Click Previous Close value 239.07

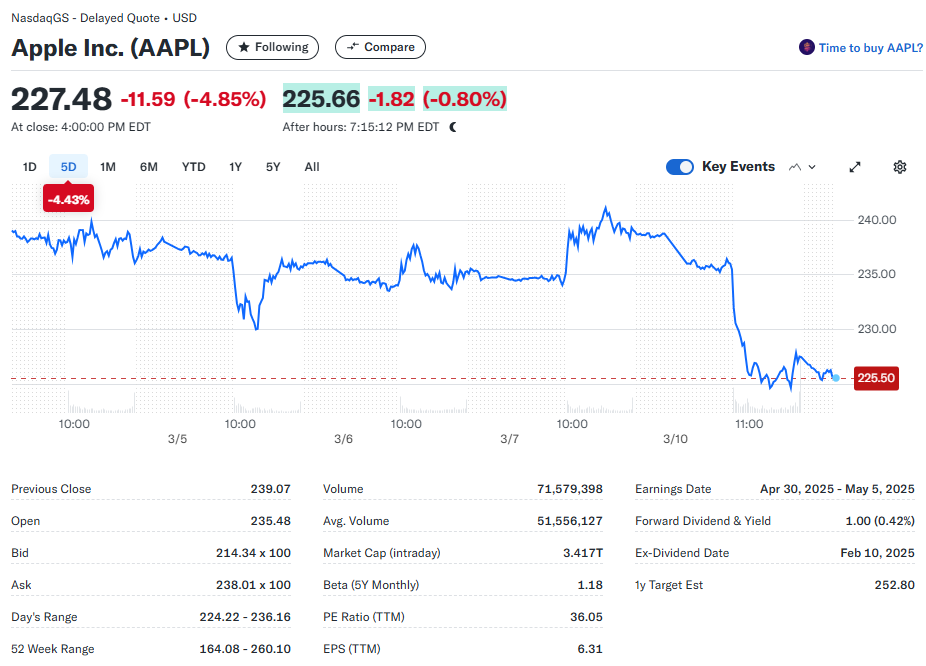[270, 489]
